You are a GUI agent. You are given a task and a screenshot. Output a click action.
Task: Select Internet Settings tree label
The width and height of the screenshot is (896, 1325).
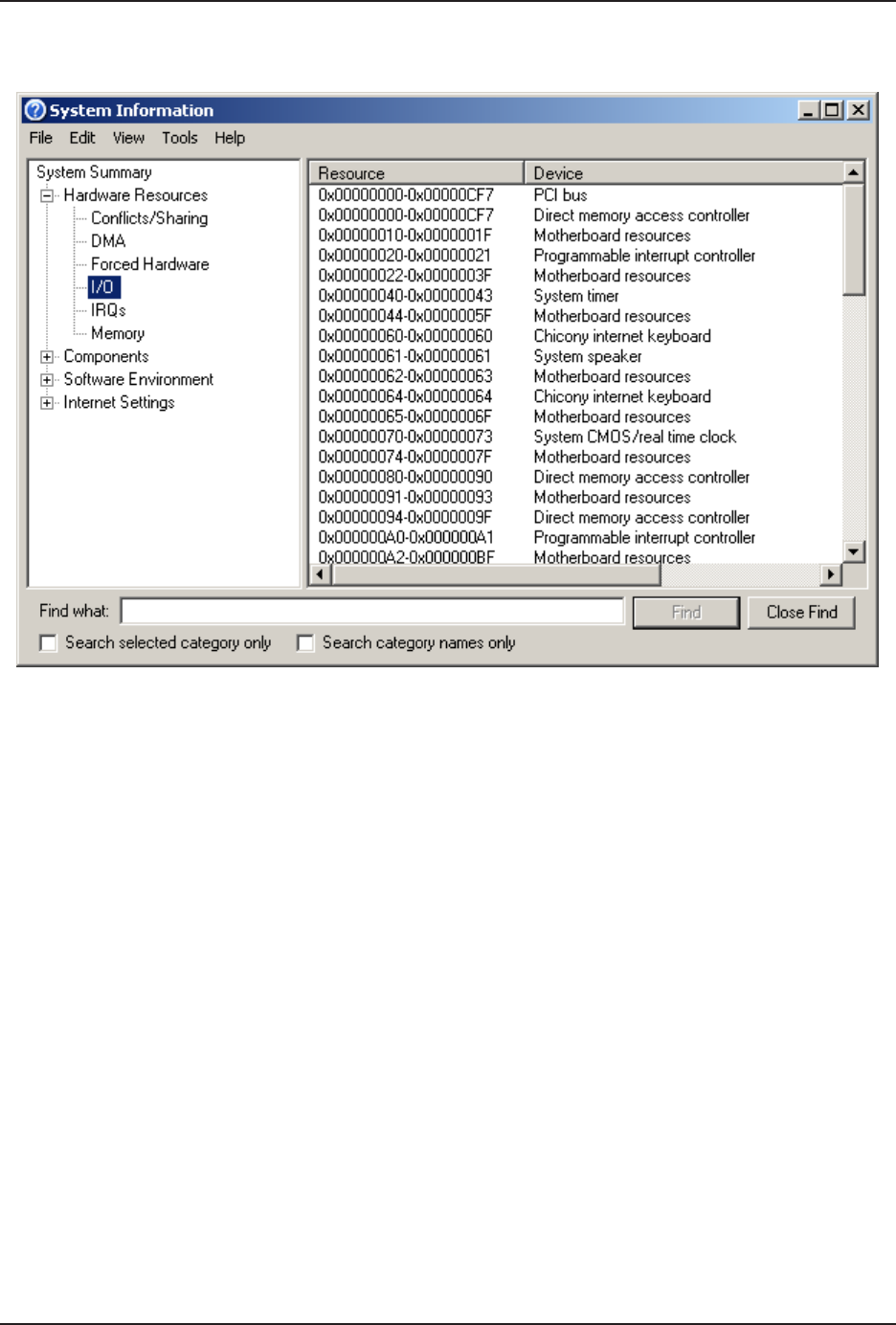[x=119, y=403]
